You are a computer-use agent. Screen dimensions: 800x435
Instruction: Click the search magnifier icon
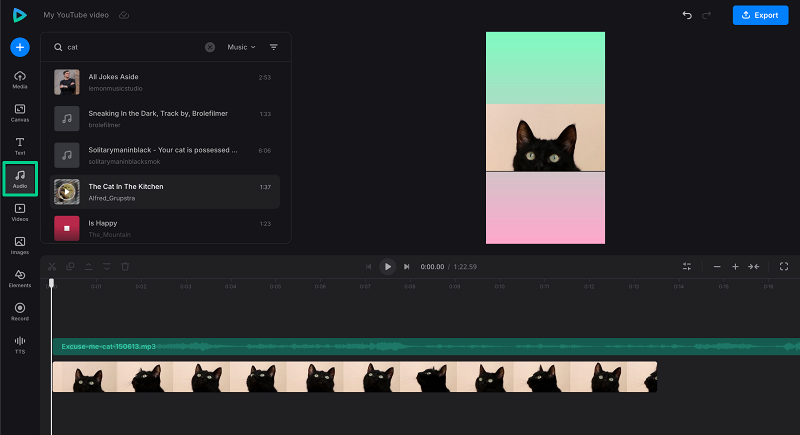pyautogui.click(x=58, y=47)
